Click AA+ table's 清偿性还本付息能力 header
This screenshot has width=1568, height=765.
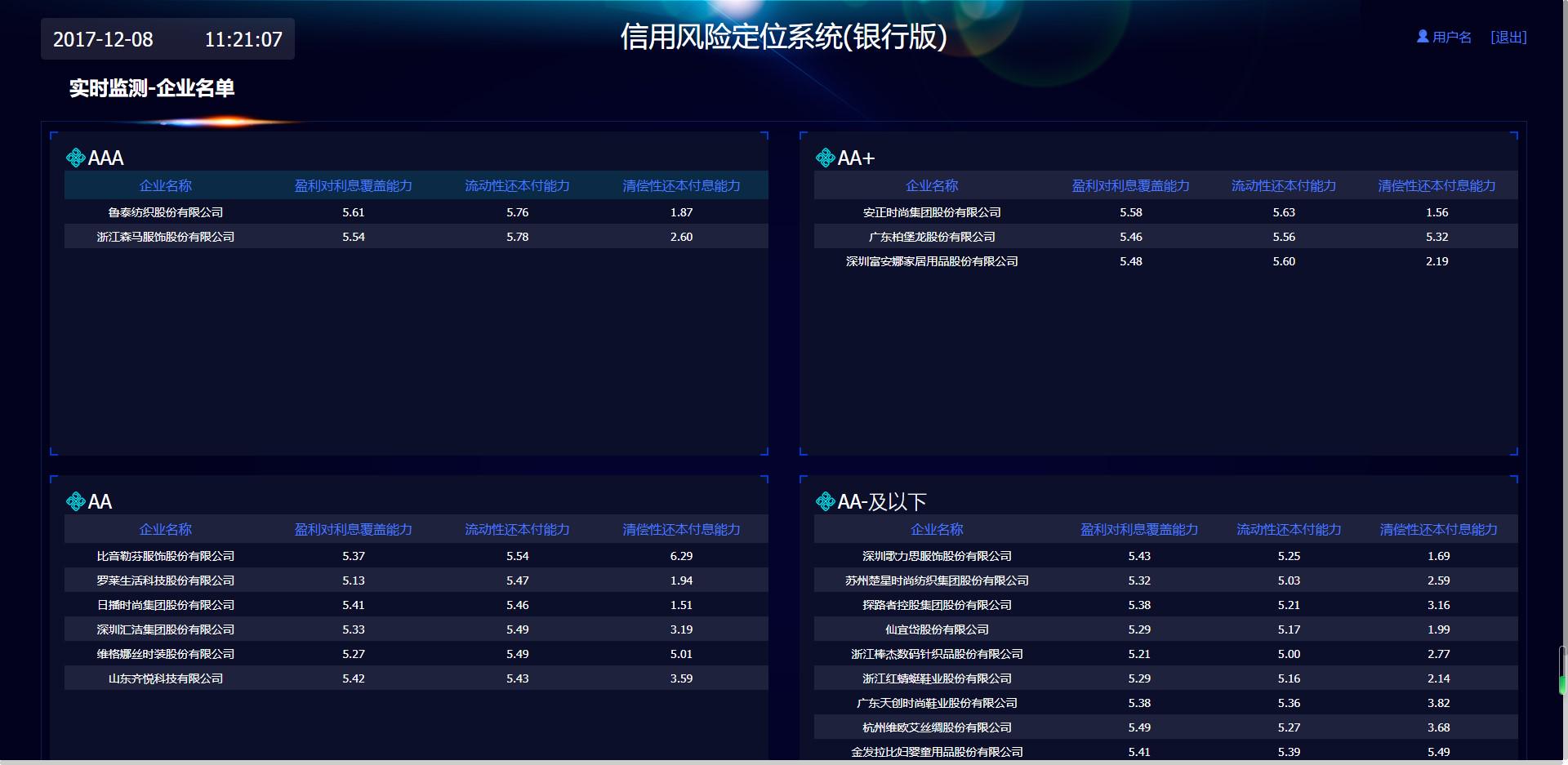(x=1437, y=186)
